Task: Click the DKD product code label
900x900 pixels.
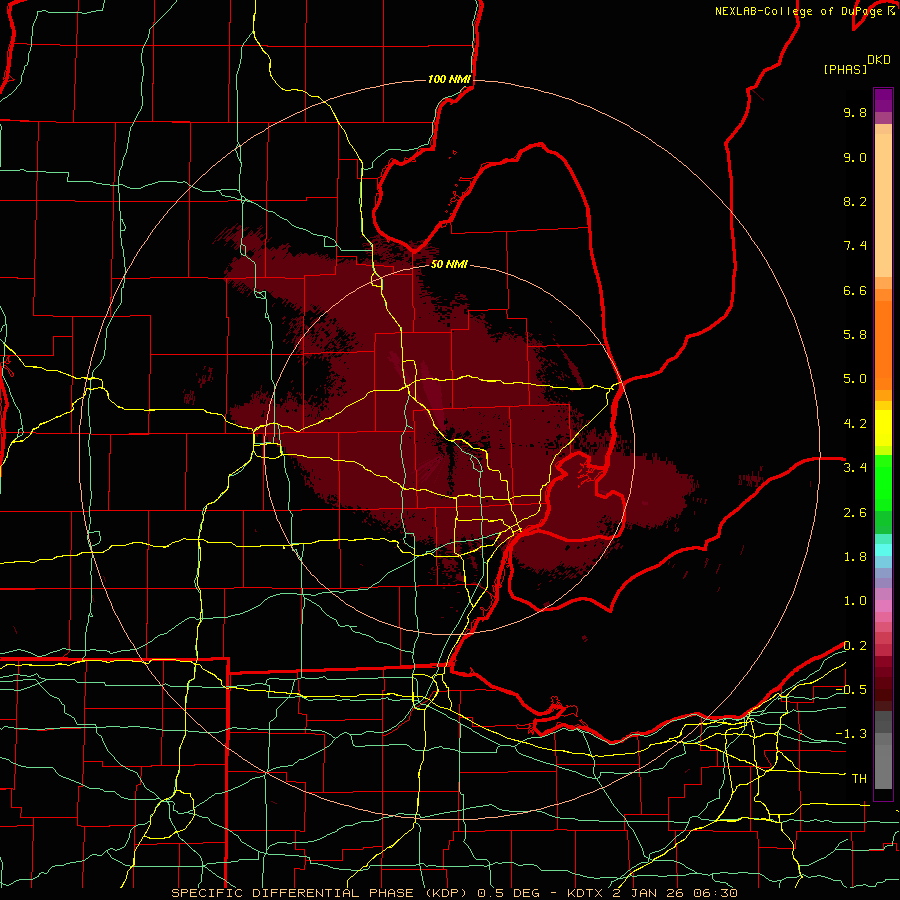Action: [x=879, y=59]
